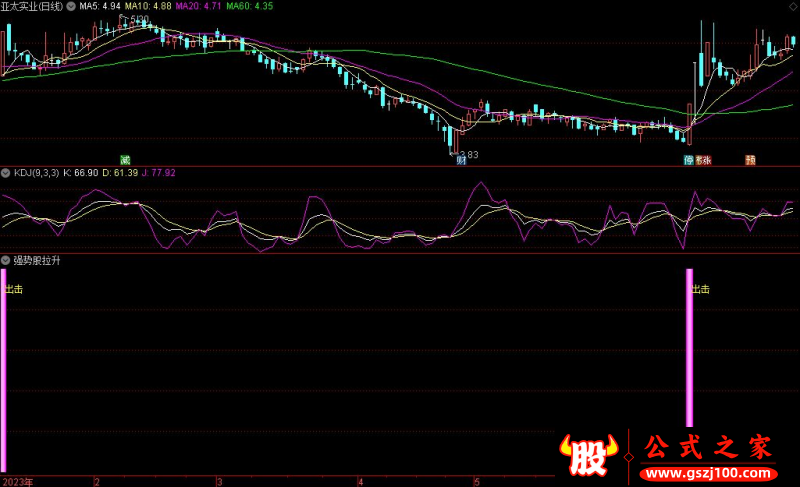Click the MA5 moving average label
The image size is (800, 487).
tap(100, 6)
